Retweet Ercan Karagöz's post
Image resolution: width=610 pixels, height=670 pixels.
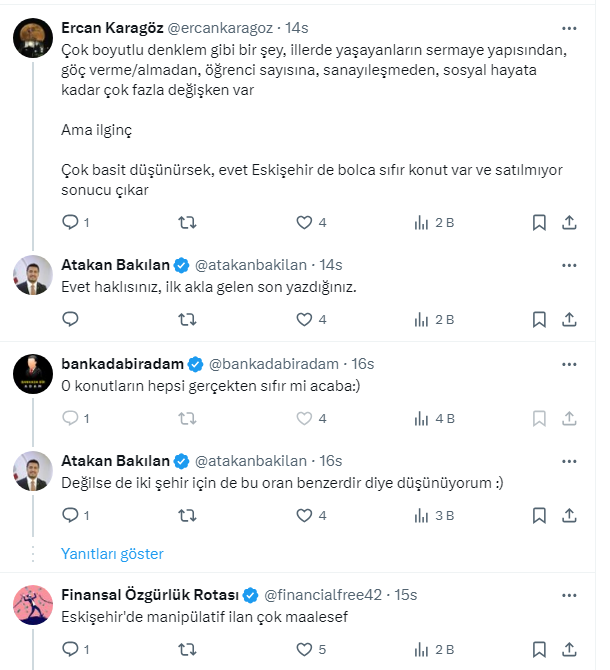(186, 222)
